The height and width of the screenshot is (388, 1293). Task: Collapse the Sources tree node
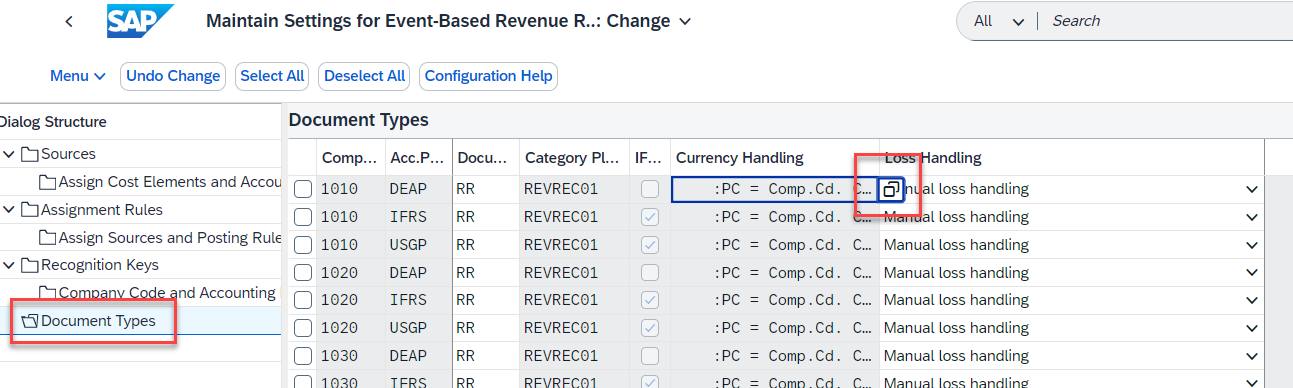tap(9, 154)
